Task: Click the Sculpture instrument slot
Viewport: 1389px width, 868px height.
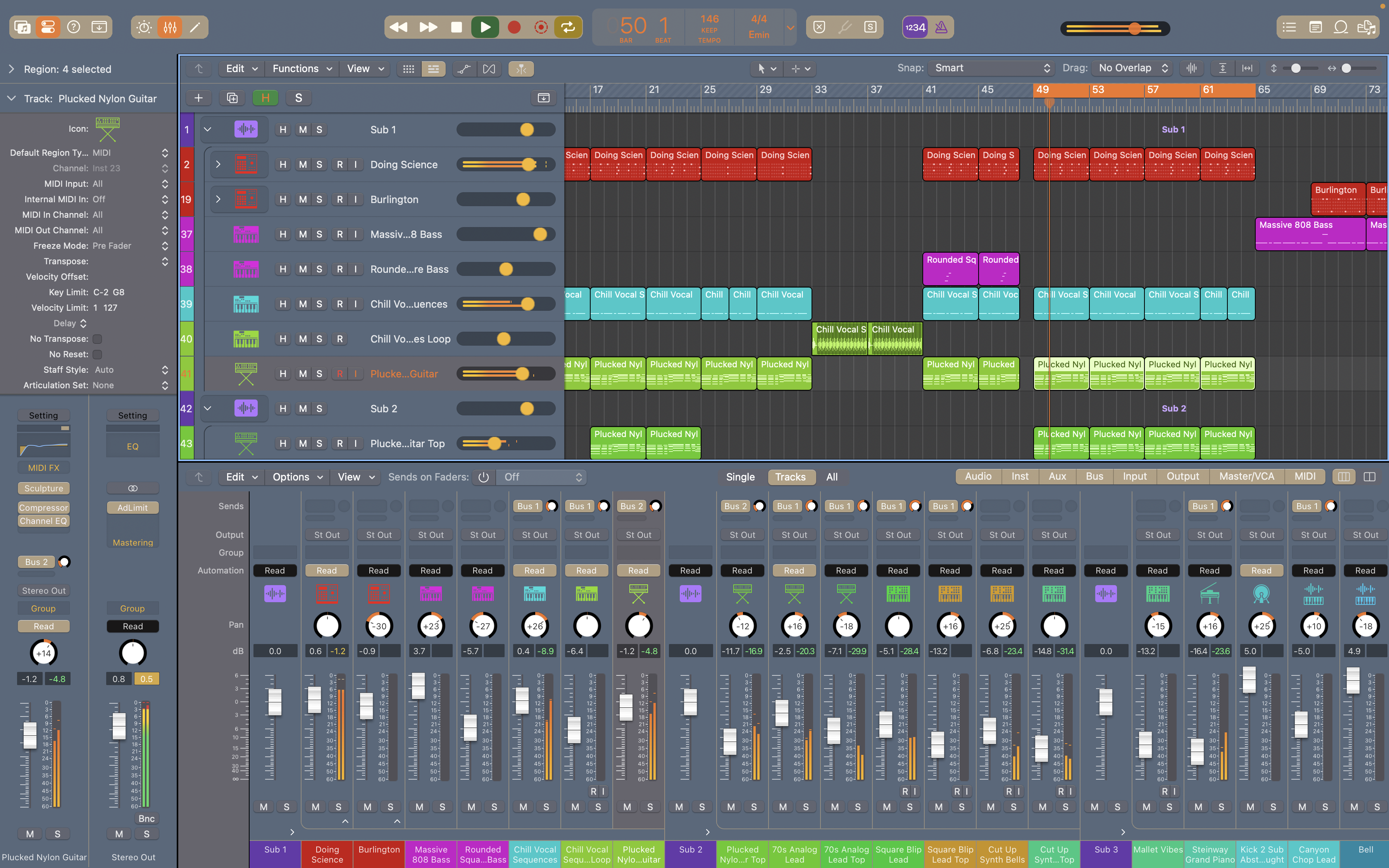Action: (44, 489)
